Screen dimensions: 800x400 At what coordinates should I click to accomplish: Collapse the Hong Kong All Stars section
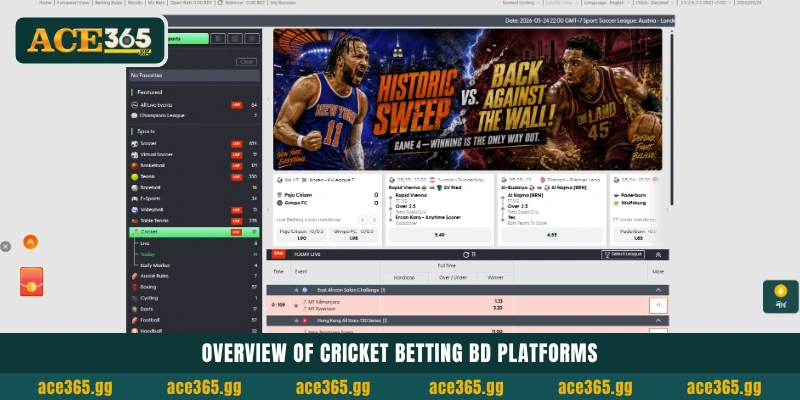[658, 321]
